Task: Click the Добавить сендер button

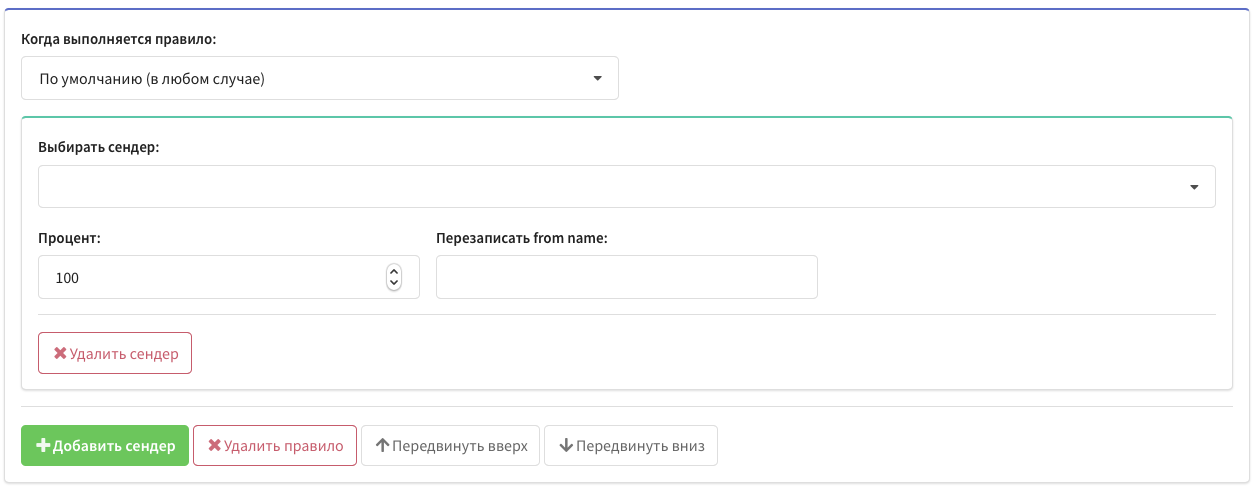Action: coord(105,446)
